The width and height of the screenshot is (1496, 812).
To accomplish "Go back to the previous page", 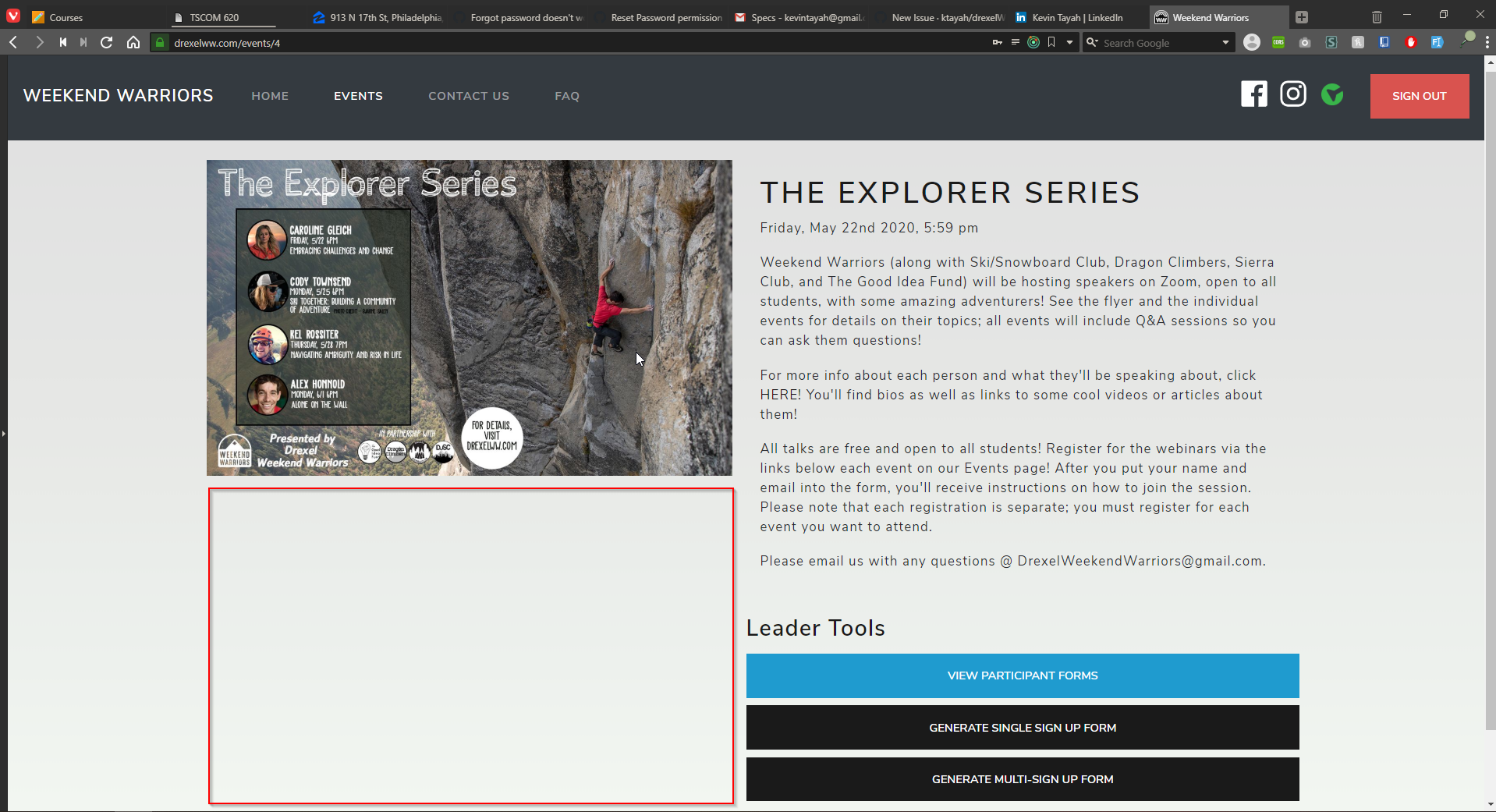I will tap(13, 42).
